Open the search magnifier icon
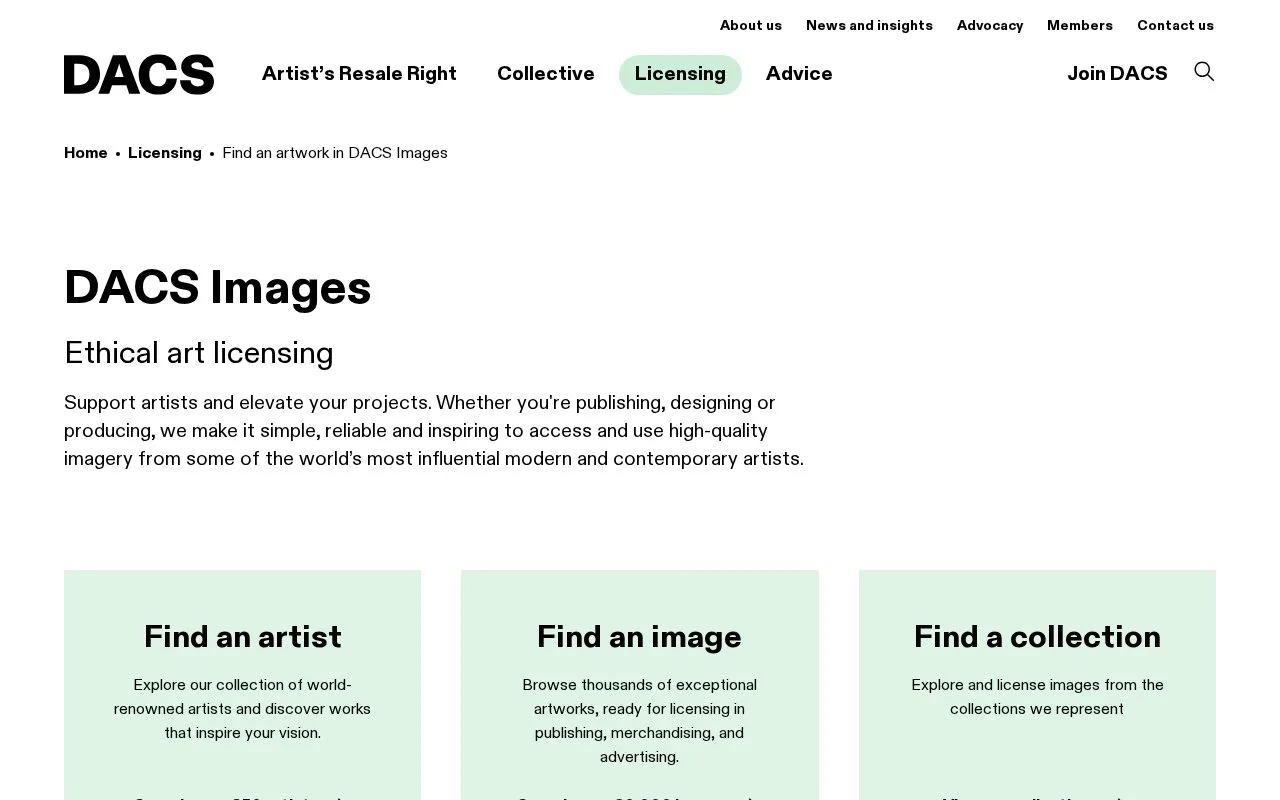 [x=1204, y=71]
